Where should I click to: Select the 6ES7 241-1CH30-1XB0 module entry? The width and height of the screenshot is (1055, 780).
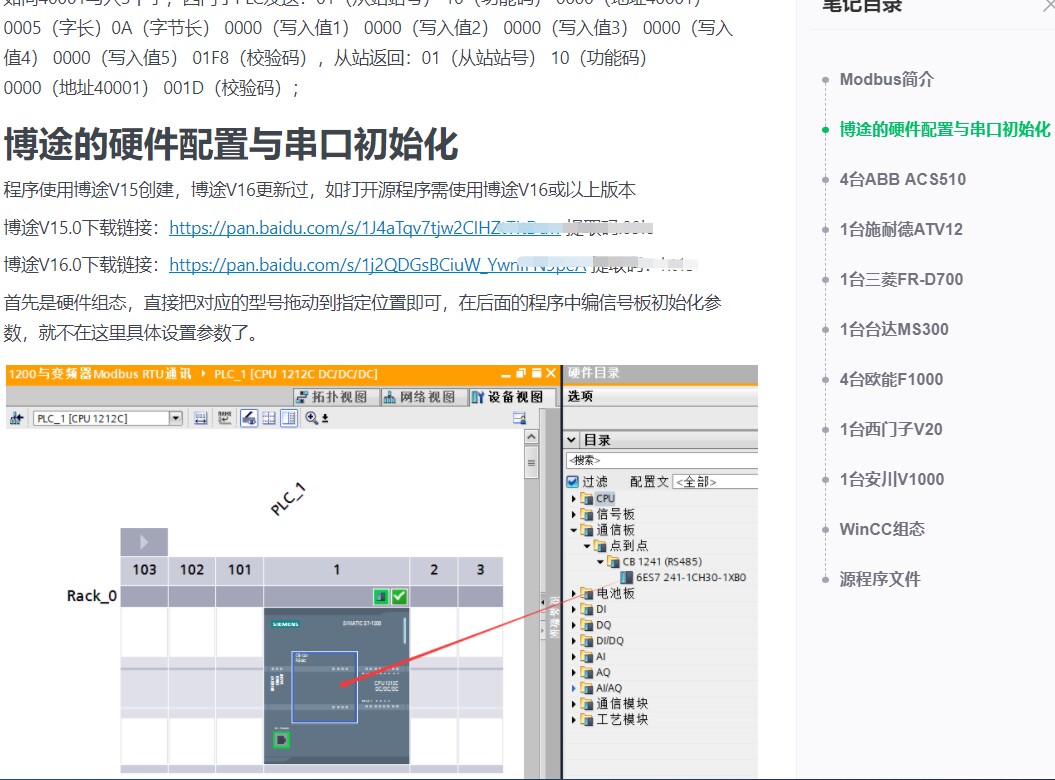coord(684,577)
